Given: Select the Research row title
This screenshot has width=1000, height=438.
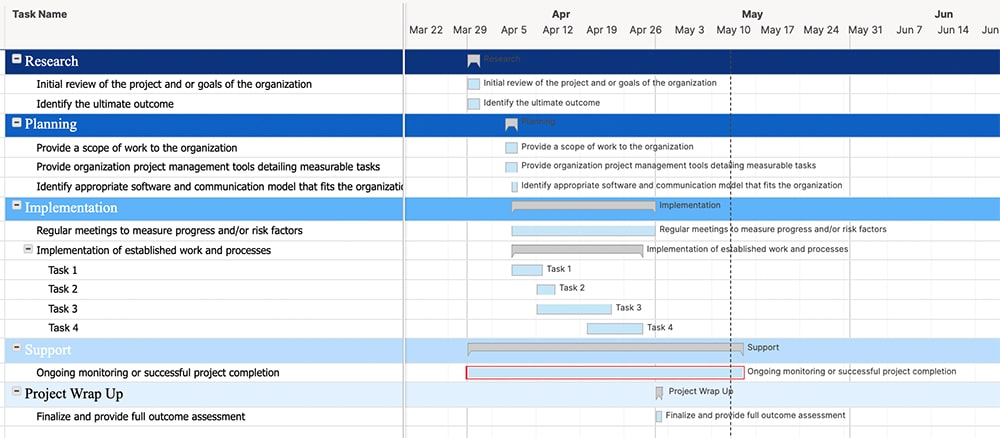Looking at the screenshot, I should pos(52,61).
